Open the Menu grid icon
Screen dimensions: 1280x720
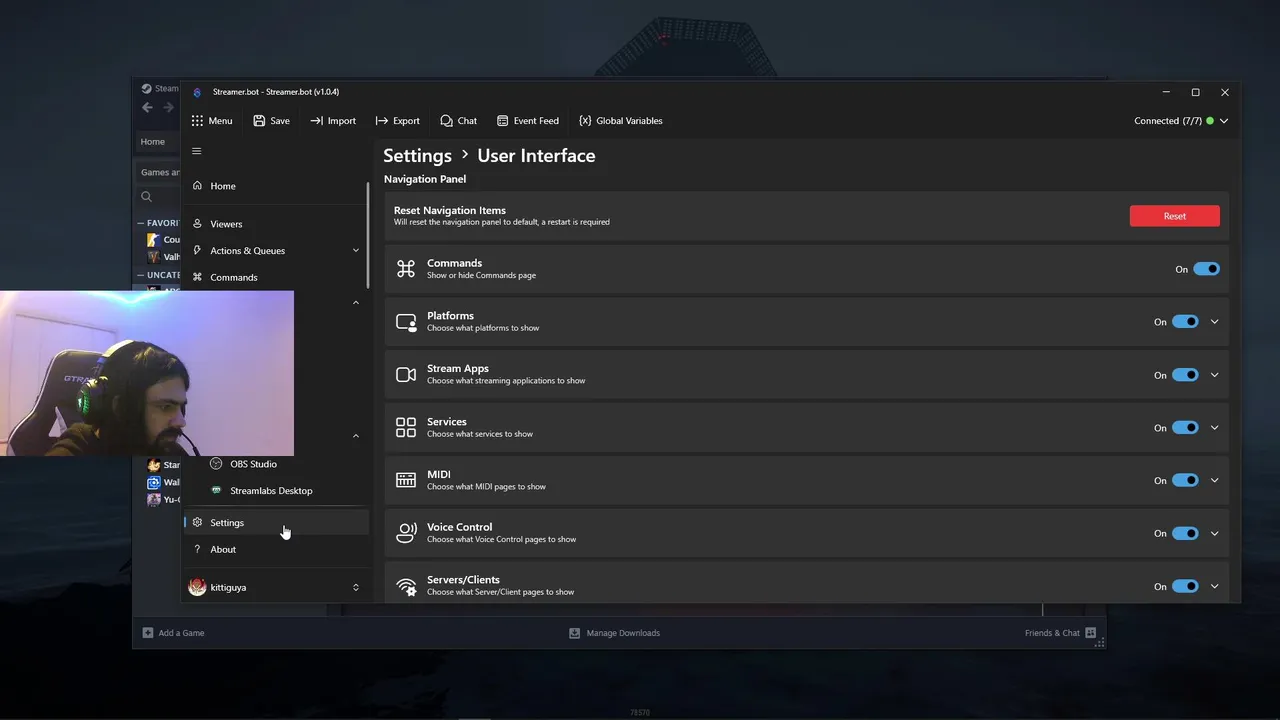[x=197, y=121]
